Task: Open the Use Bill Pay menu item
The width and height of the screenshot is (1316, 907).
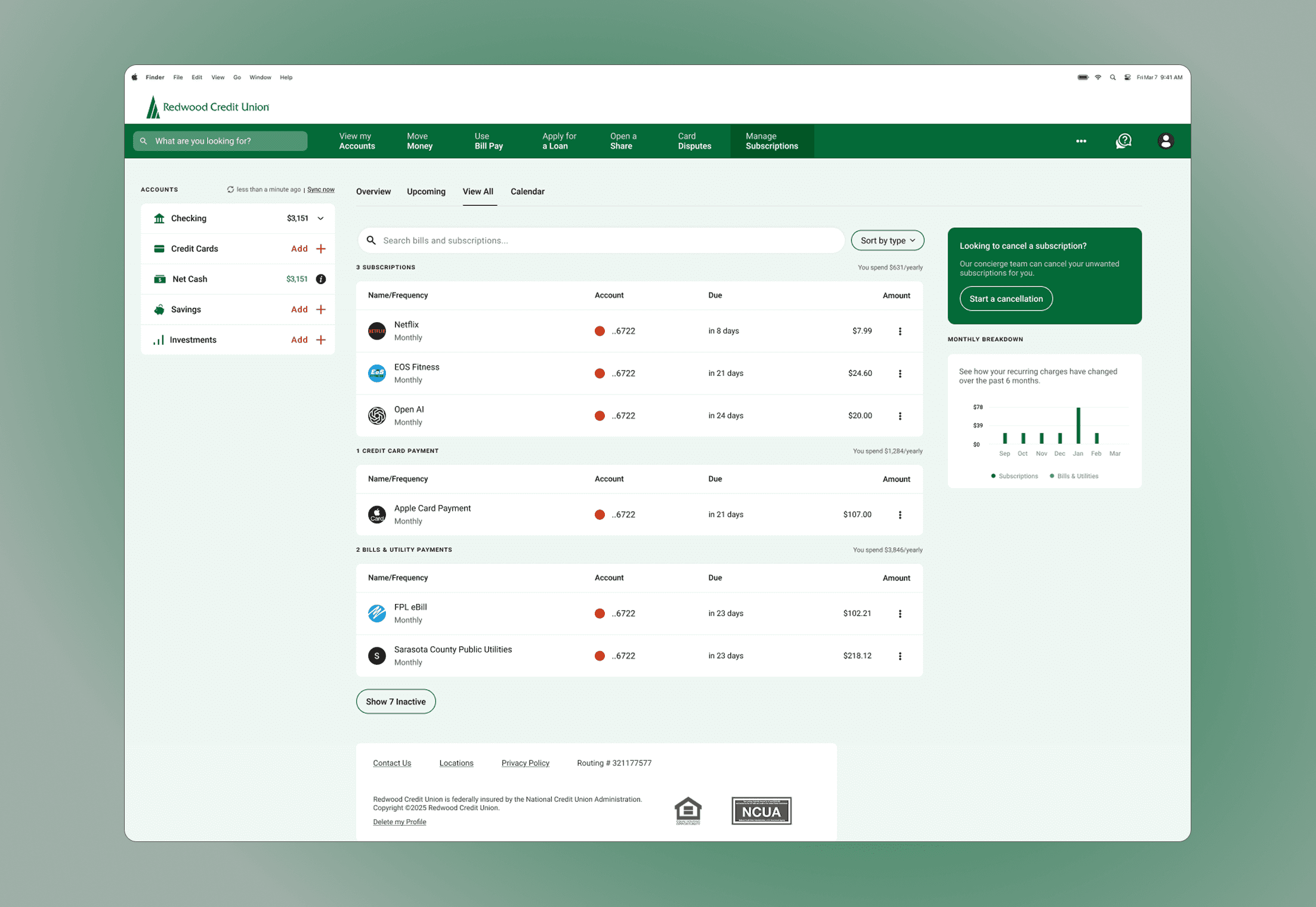Action: [x=488, y=141]
